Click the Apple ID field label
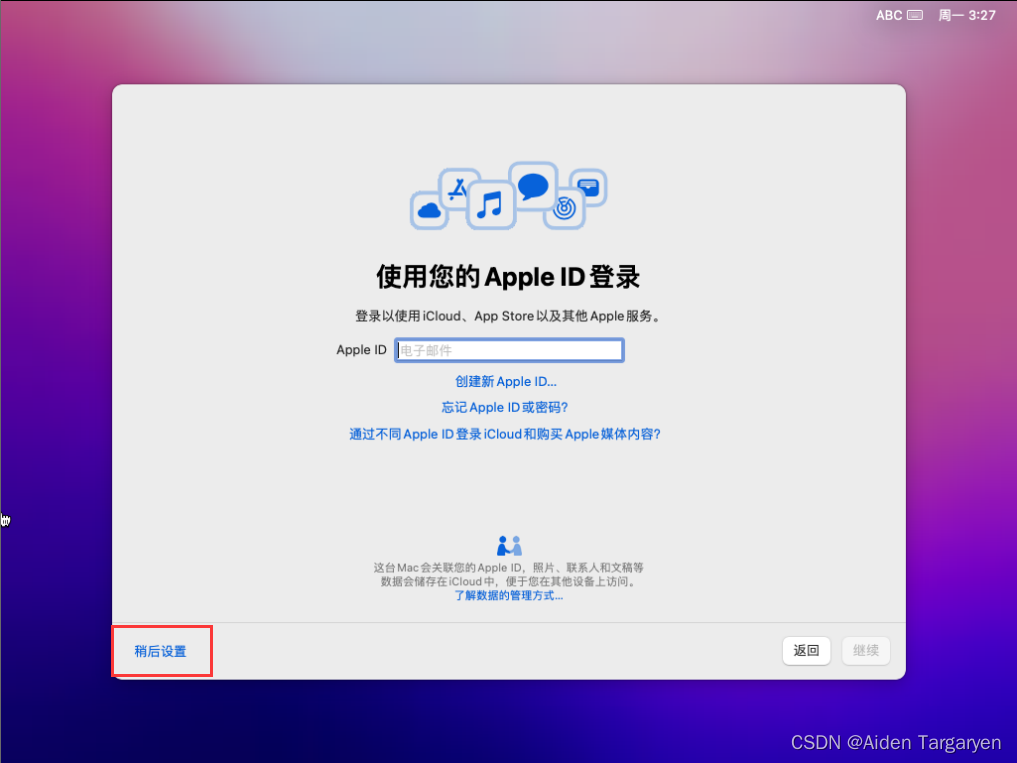This screenshot has width=1017, height=763. pos(361,350)
